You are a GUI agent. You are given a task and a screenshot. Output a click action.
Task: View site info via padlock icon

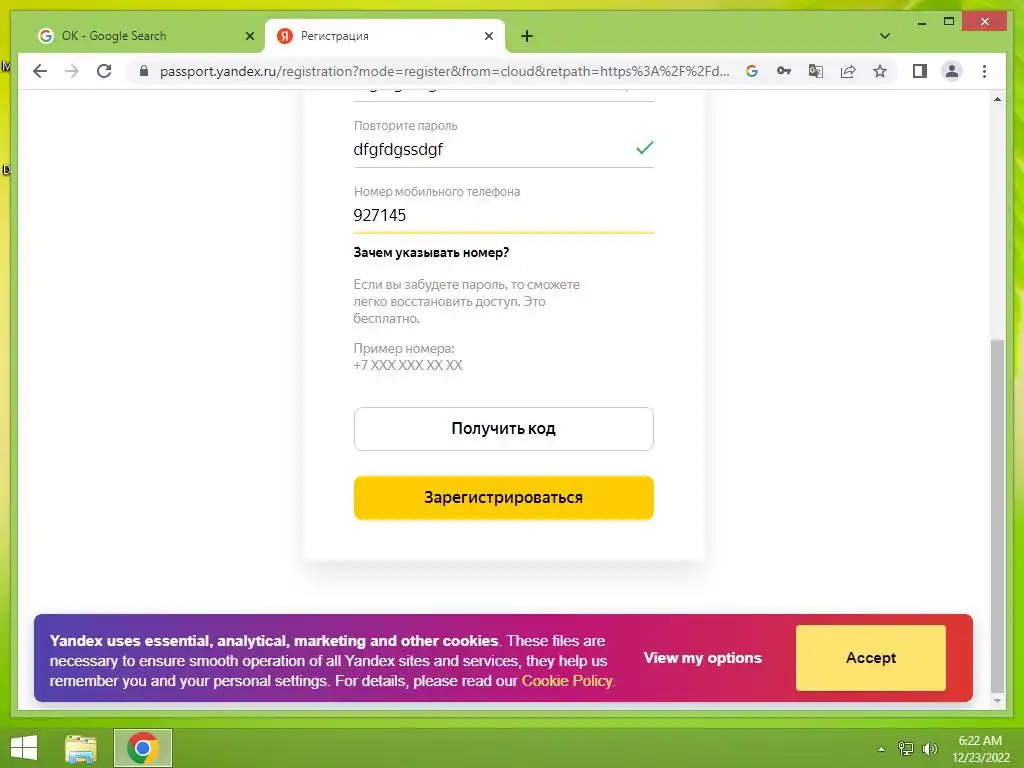[x=144, y=71]
